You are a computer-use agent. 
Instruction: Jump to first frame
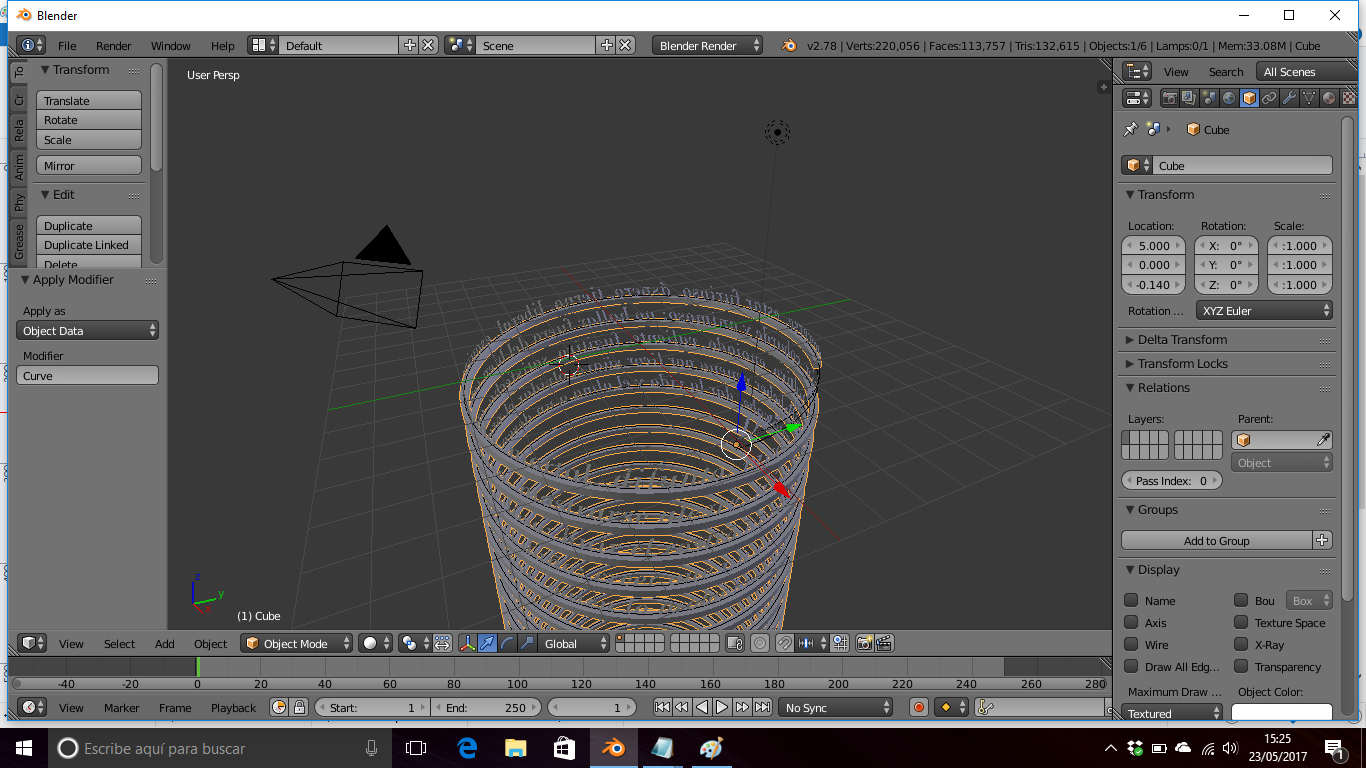pos(662,707)
